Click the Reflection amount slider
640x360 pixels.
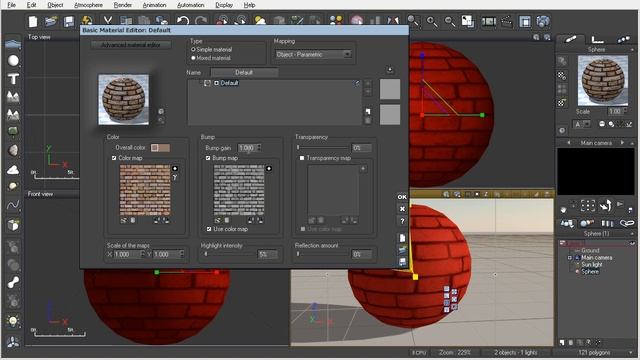323,254
